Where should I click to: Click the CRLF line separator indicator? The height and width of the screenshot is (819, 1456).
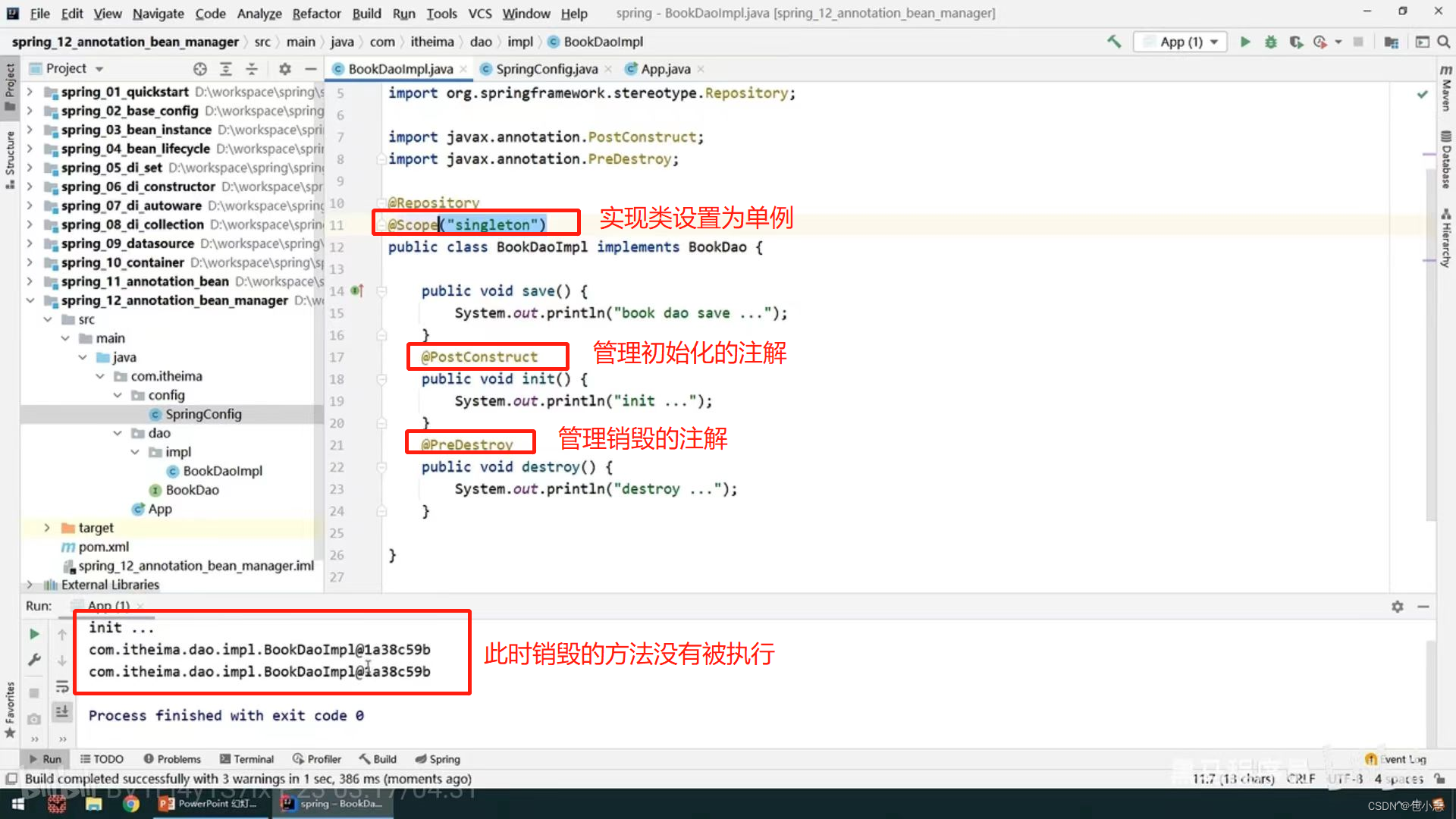pyautogui.click(x=1301, y=779)
